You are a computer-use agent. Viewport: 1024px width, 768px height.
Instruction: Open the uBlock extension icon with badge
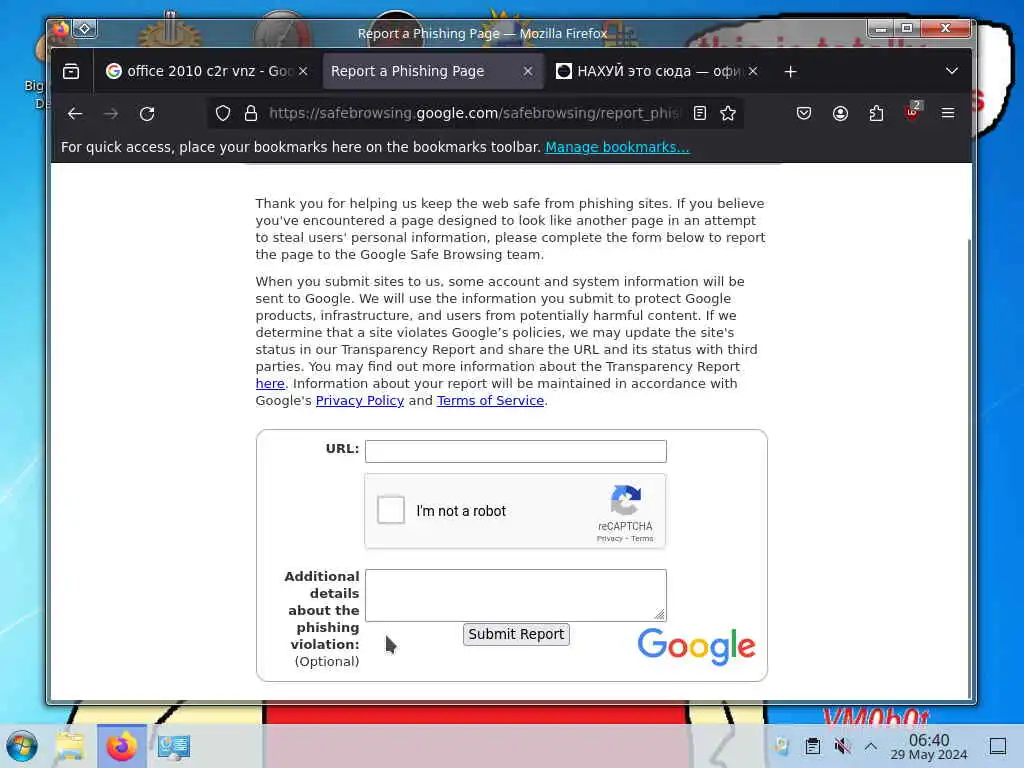coord(912,112)
